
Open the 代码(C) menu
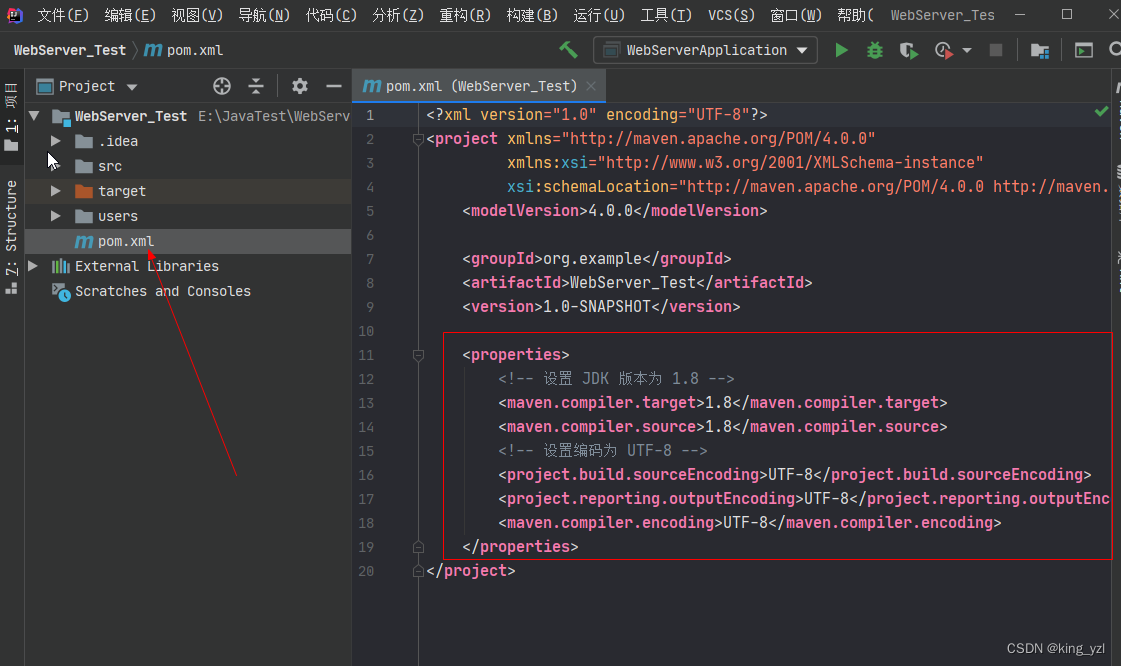331,15
